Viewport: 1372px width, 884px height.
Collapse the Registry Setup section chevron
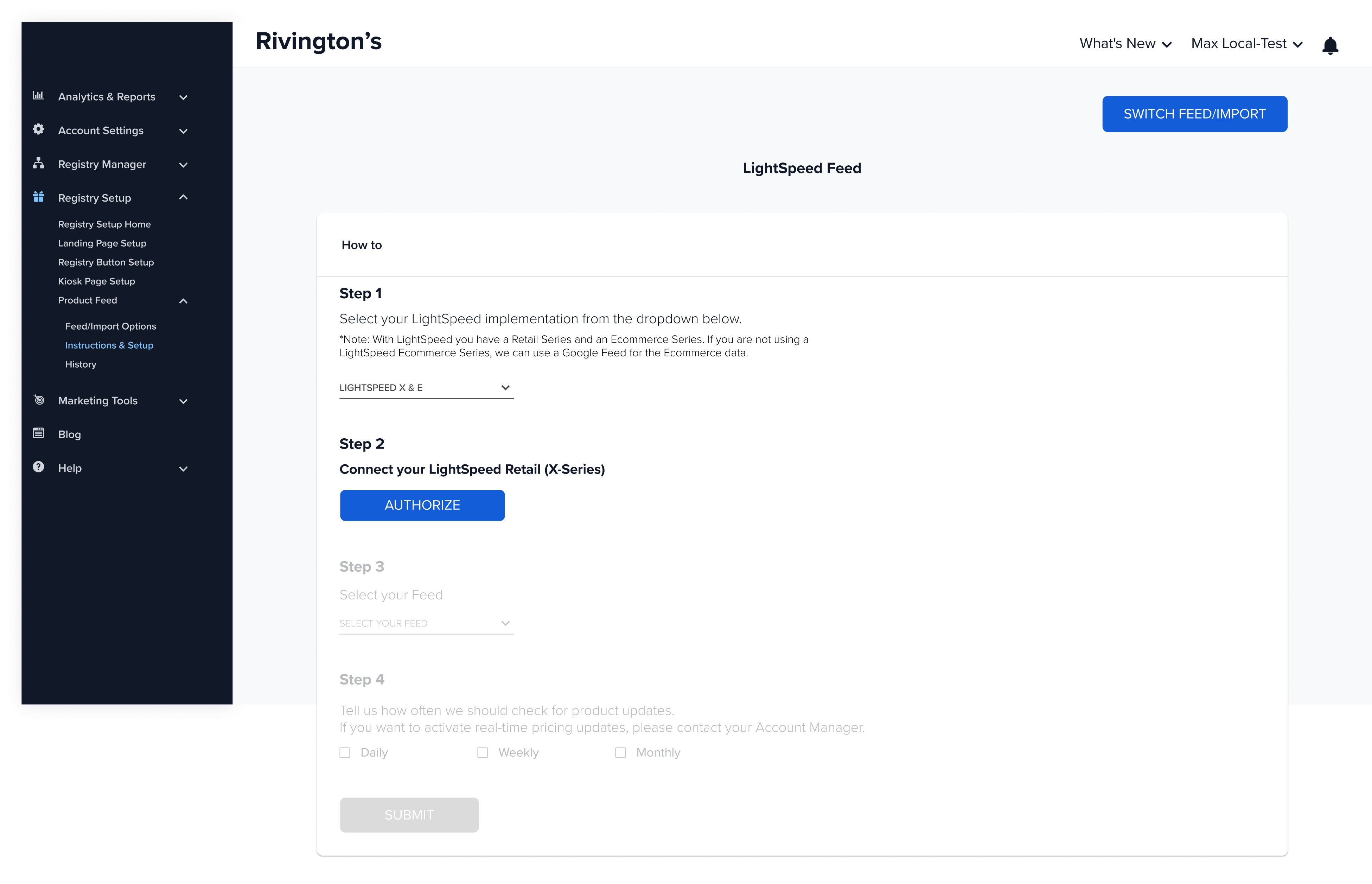(x=183, y=197)
